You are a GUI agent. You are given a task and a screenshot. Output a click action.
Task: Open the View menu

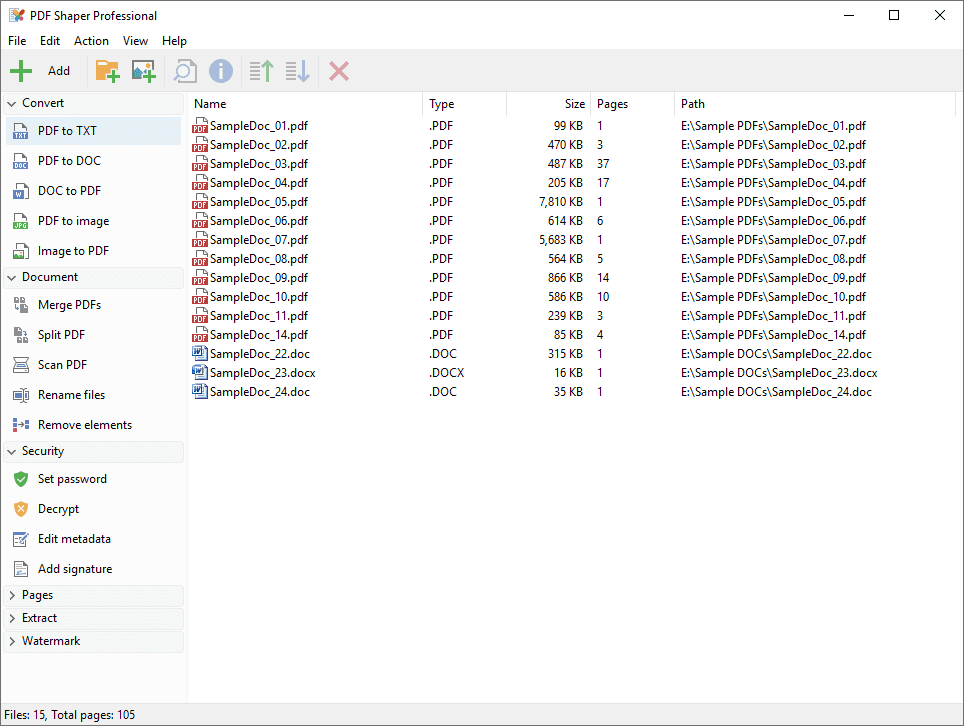(135, 41)
